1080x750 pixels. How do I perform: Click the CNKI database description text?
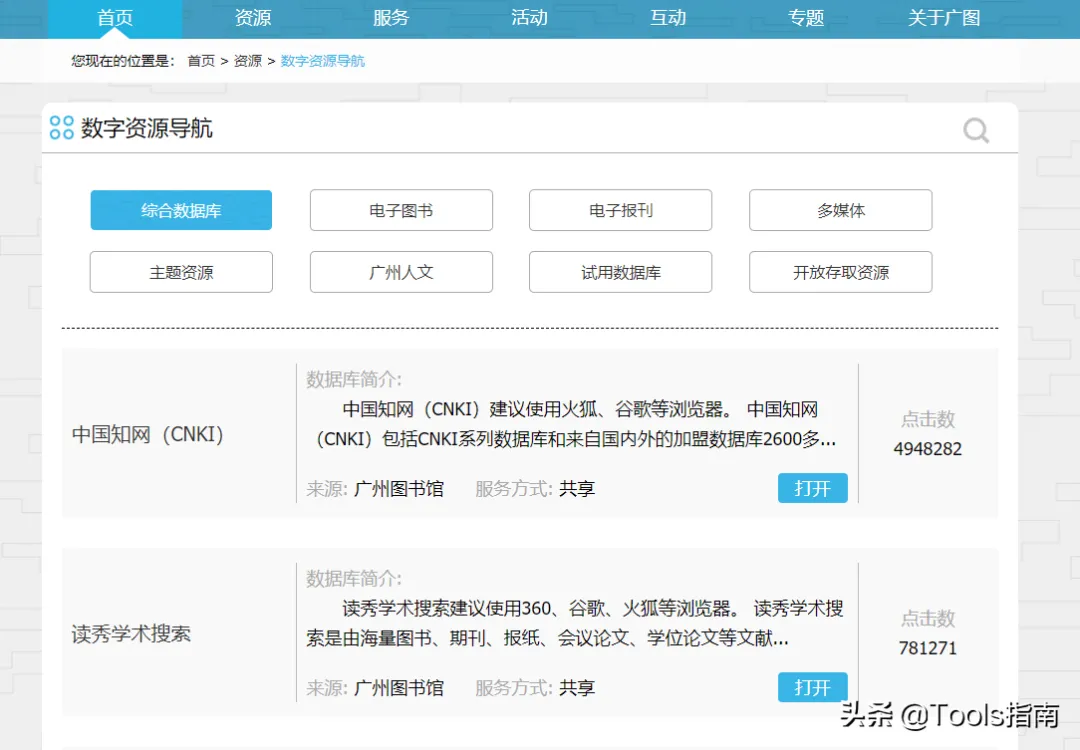572,424
